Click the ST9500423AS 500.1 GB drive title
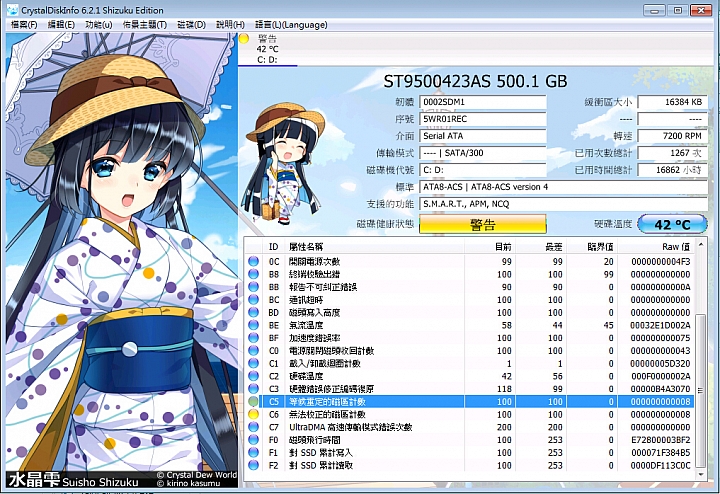The image size is (720, 494). click(x=475, y=82)
